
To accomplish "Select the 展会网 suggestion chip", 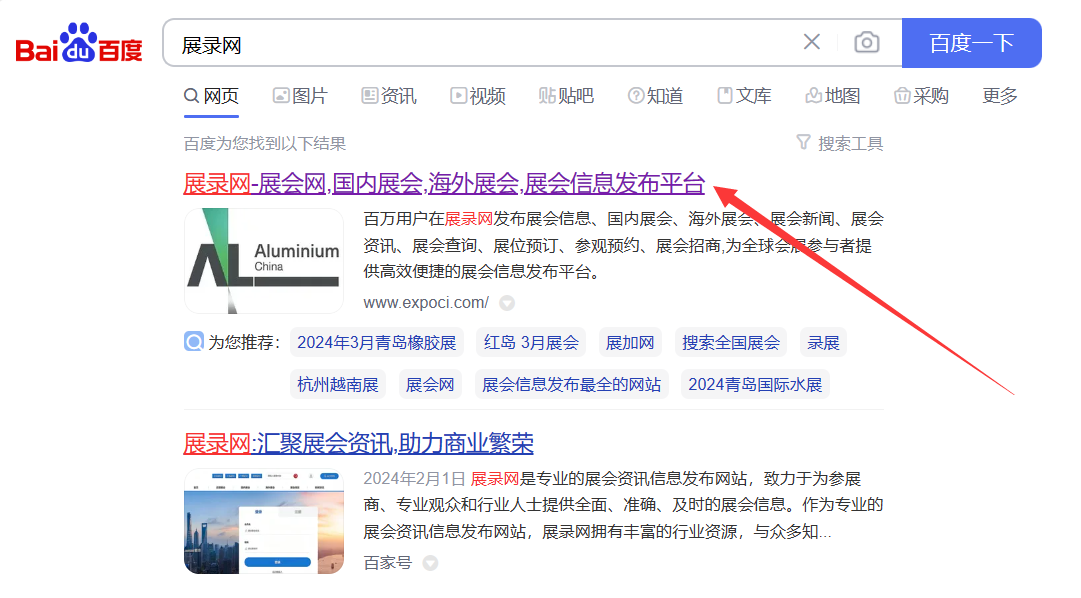I will click(x=430, y=385).
